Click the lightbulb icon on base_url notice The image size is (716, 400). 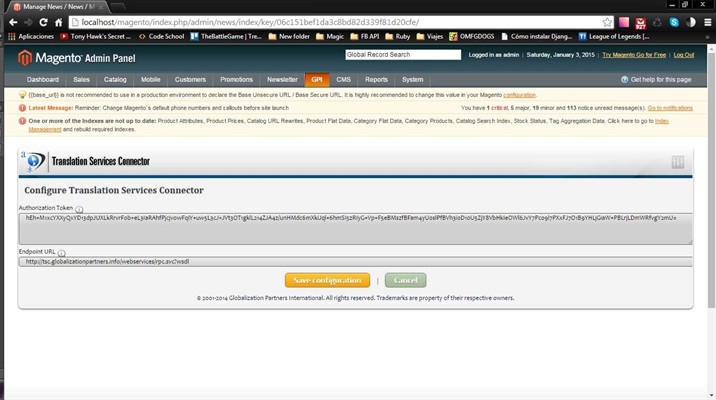[x=22, y=95]
